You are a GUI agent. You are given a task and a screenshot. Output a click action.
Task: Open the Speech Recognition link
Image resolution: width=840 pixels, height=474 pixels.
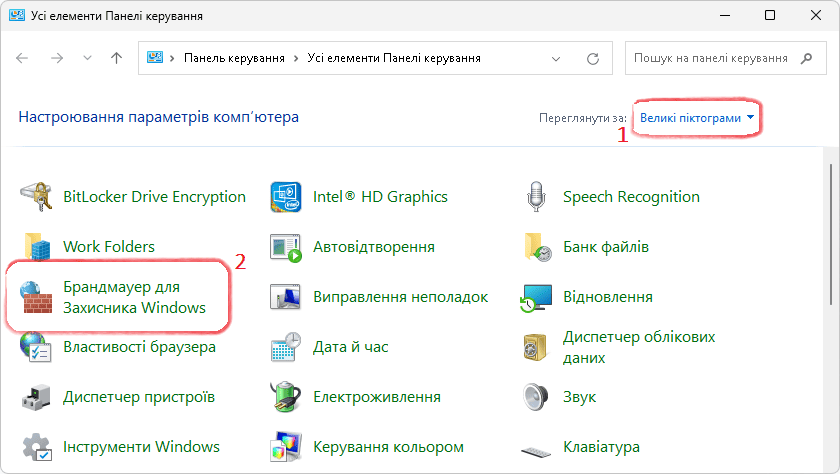(x=631, y=197)
